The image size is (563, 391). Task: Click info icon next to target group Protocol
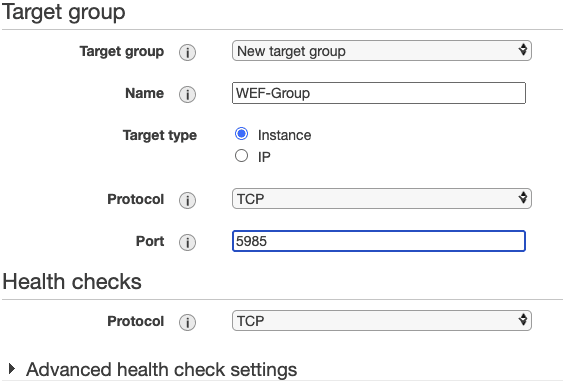(x=187, y=200)
